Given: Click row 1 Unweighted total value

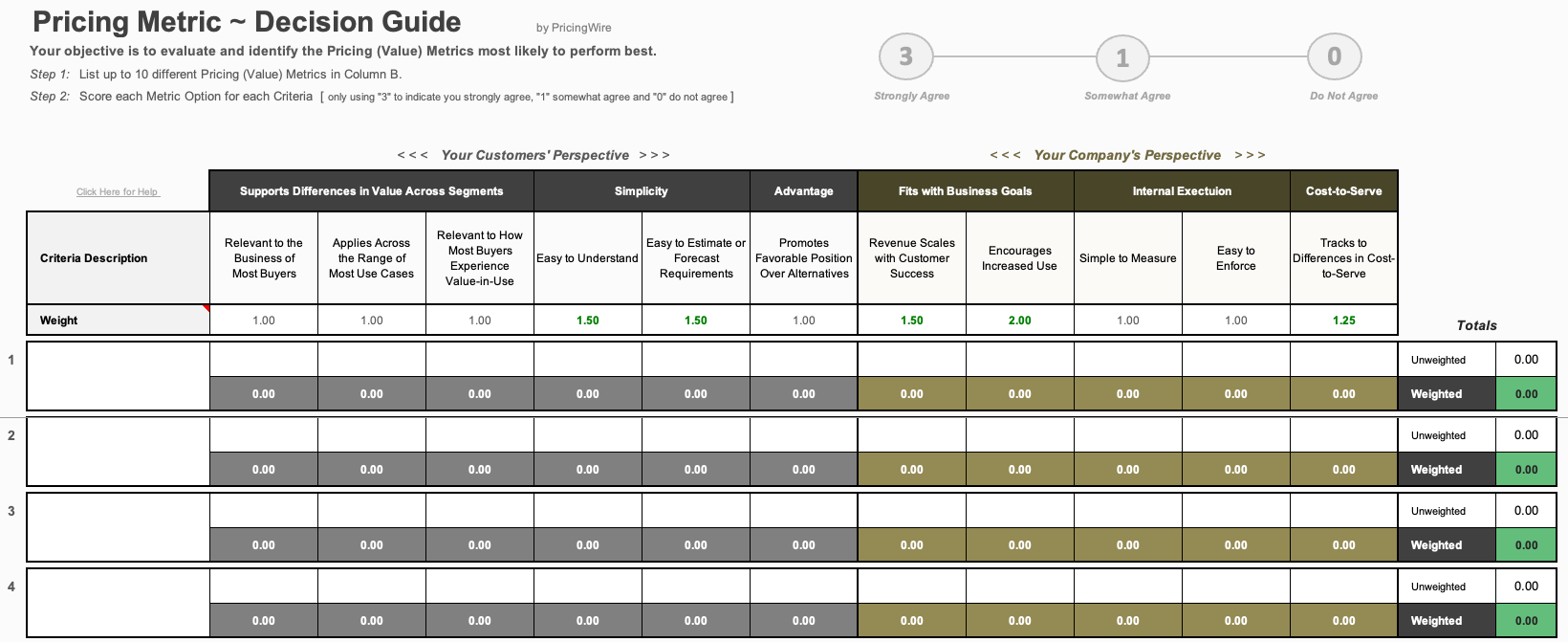Looking at the screenshot, I should pyautogui.click(x=1526, y=360).
